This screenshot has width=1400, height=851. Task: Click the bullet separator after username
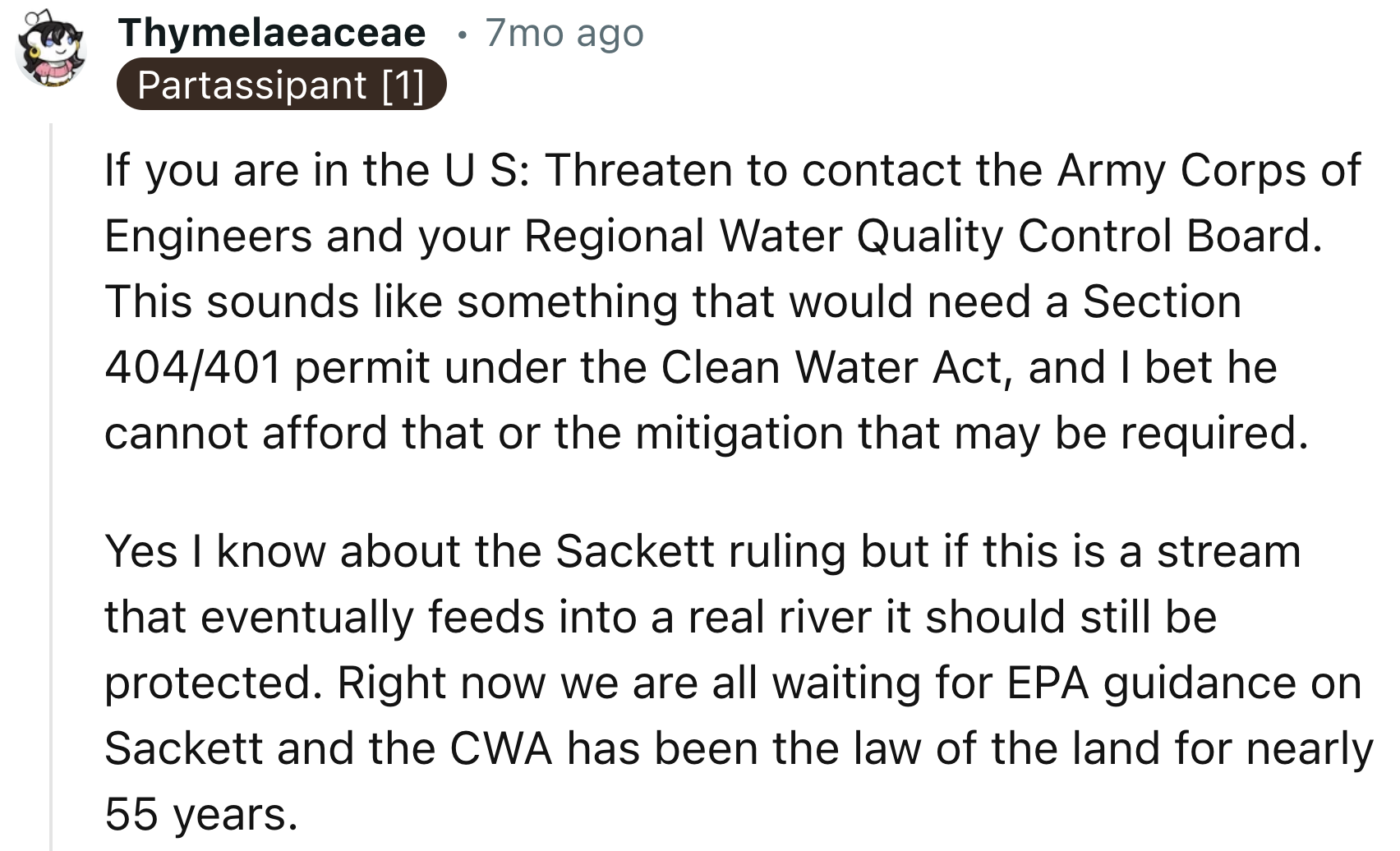point(463,34)
